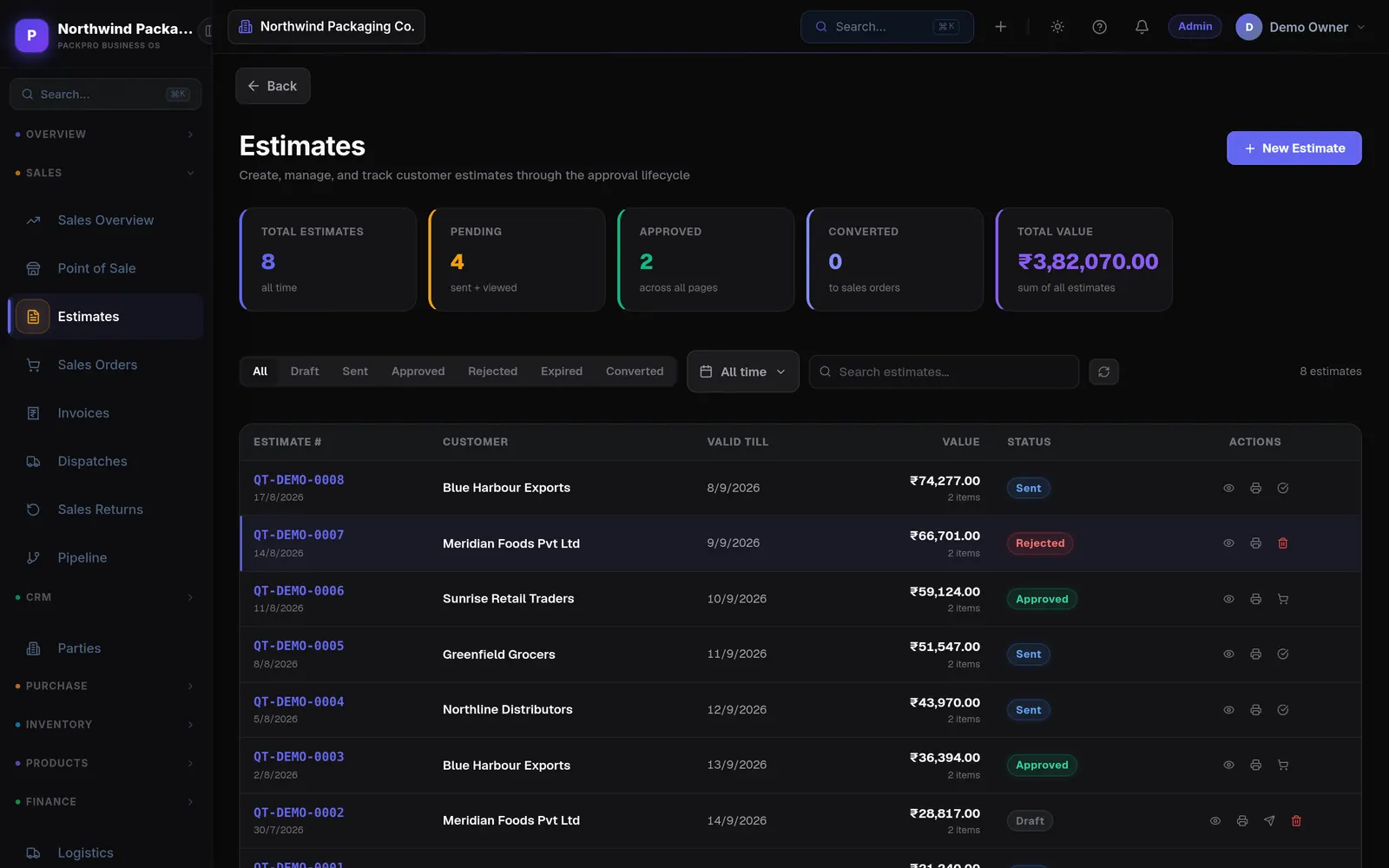
Task: Open Point of Sale in sidebar
Action: point(106,268)
